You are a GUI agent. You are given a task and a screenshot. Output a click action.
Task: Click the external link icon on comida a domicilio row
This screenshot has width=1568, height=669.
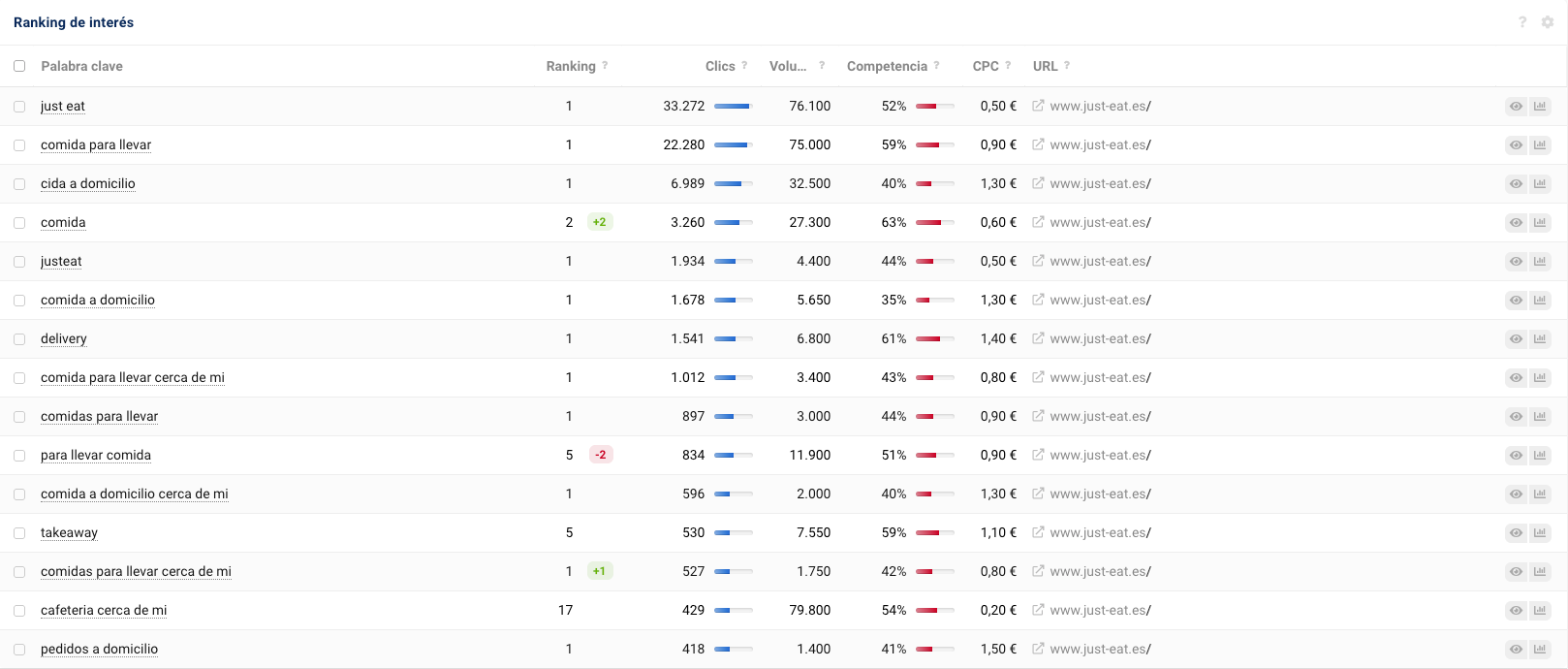point(1037,300)
